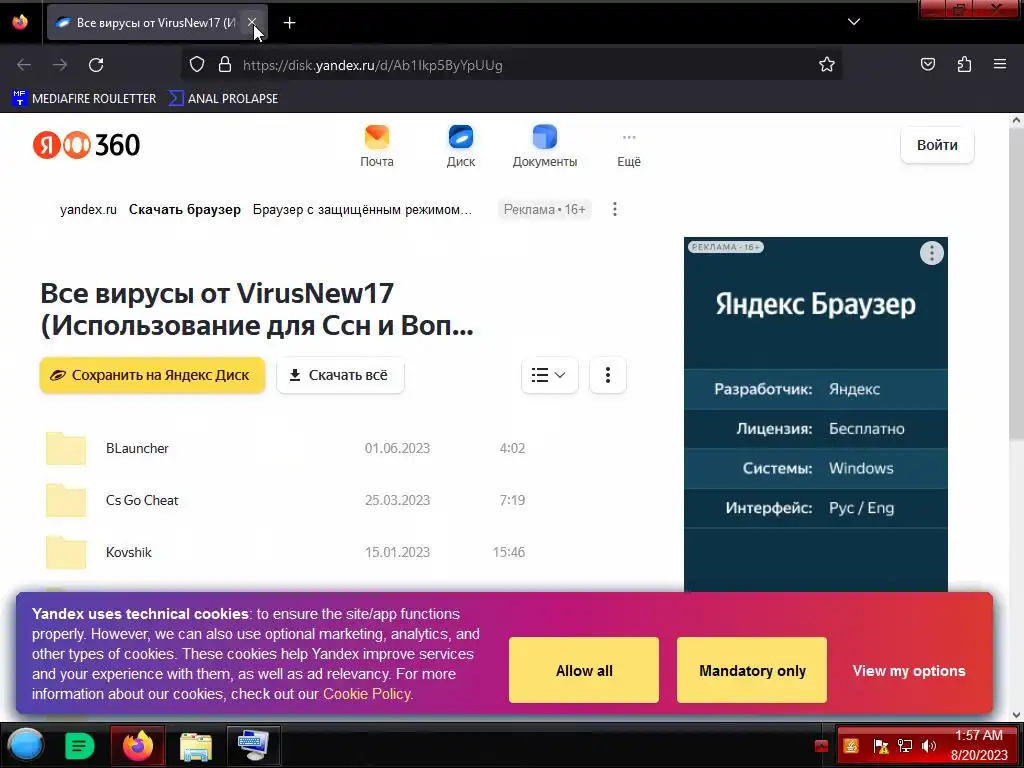This screenshot has width=1024, height=768.
Task: Open the MEDIAFIRE ROULETTER bookmark
Action: pyautogui.click(x=84, y=99)
